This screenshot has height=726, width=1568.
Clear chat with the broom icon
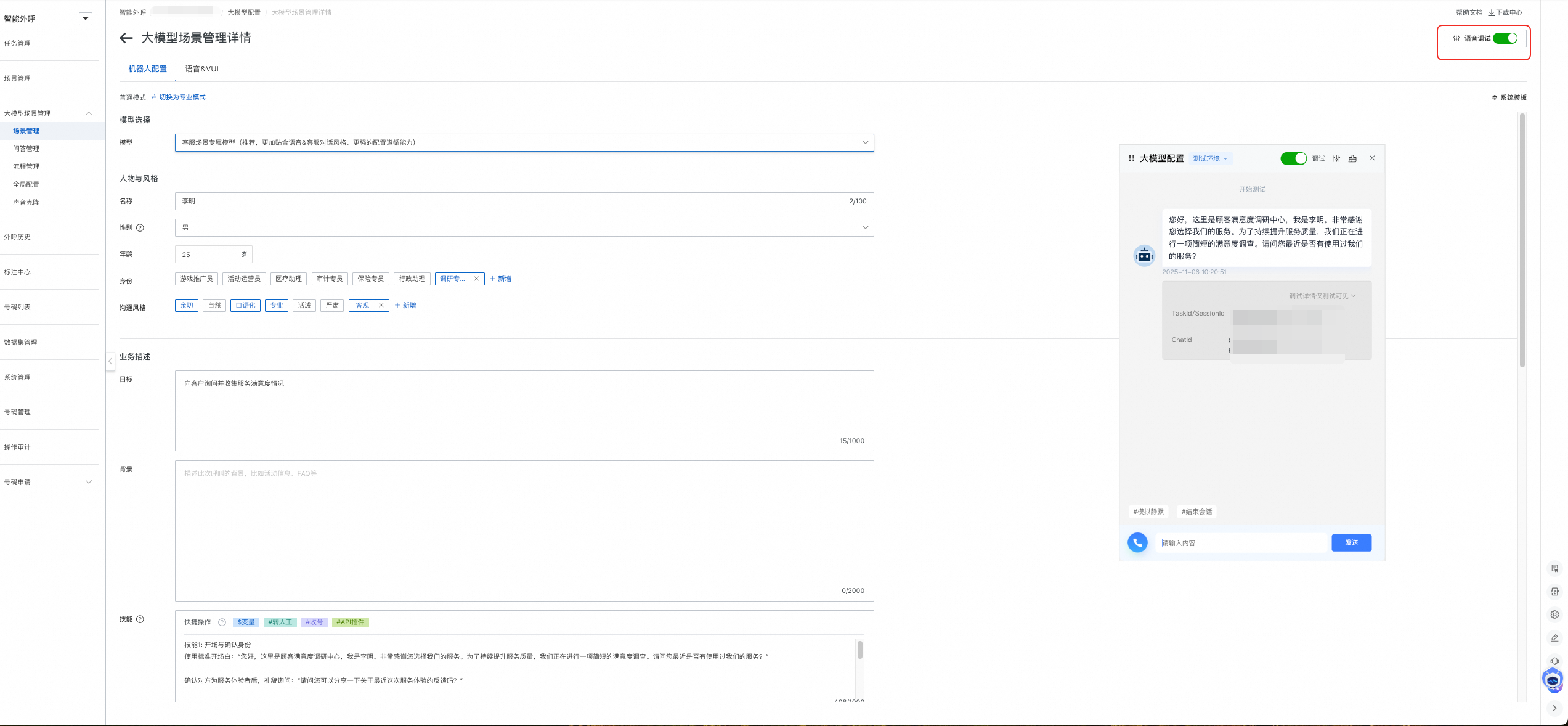1352,158
